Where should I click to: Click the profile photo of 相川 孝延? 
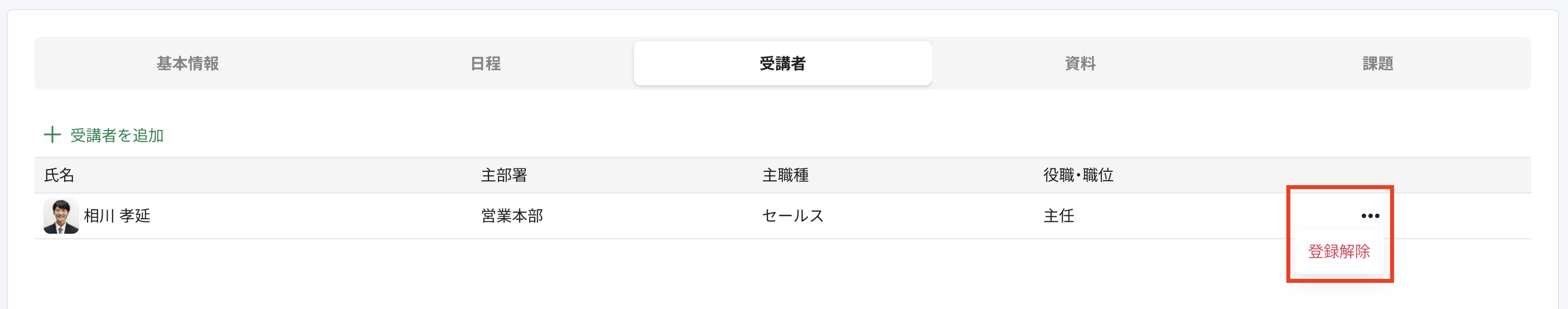61,216
